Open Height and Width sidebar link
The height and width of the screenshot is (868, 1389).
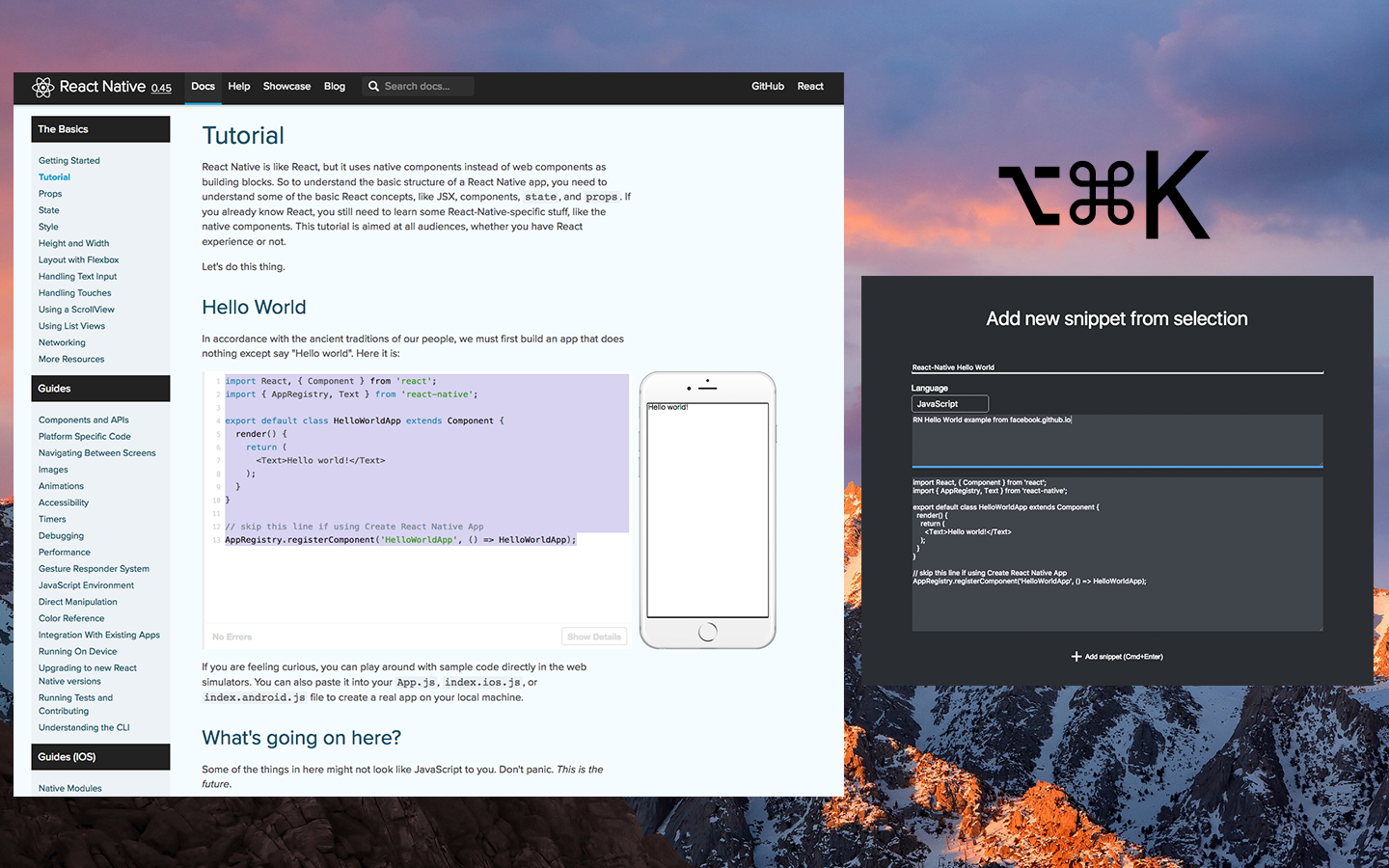[x=73, y=243]
